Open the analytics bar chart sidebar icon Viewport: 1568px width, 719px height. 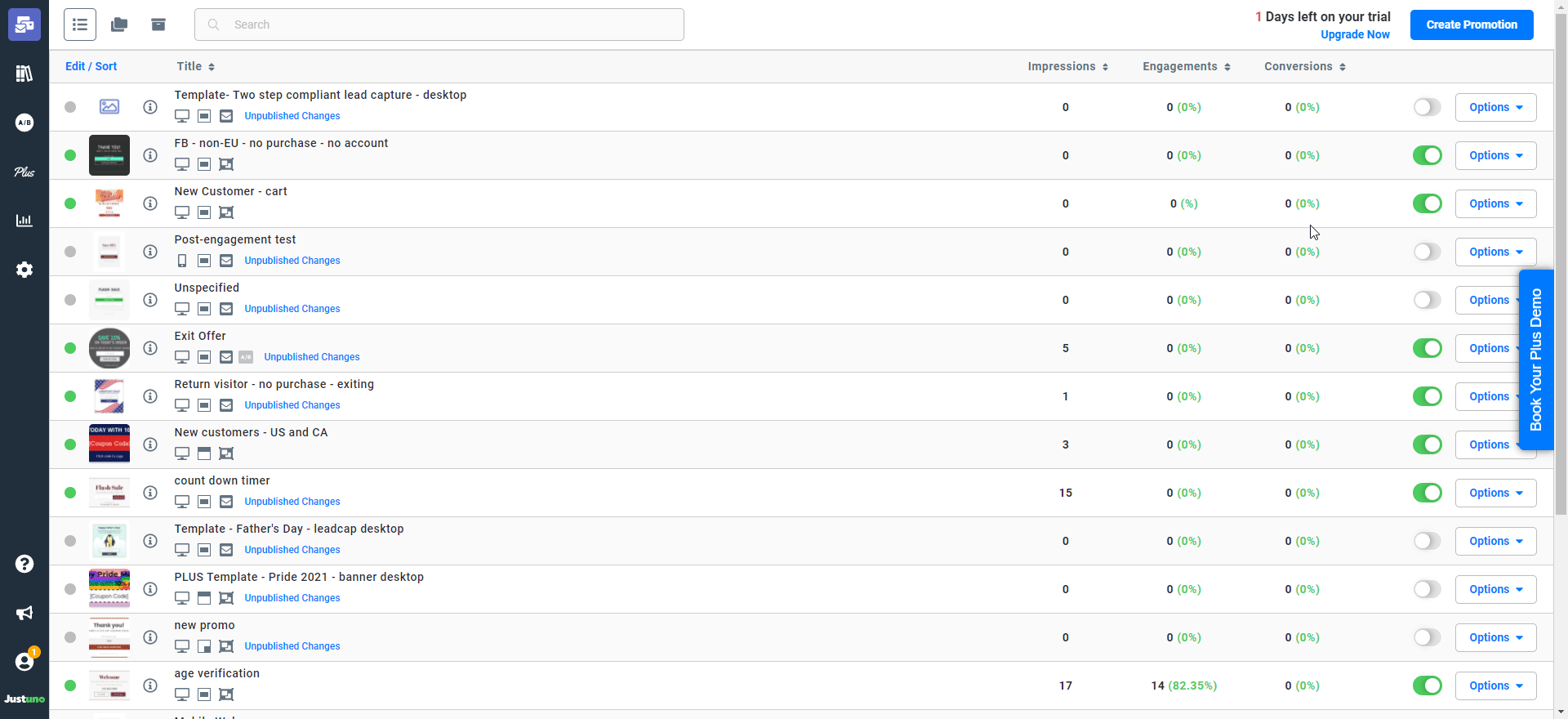point(24,221)
